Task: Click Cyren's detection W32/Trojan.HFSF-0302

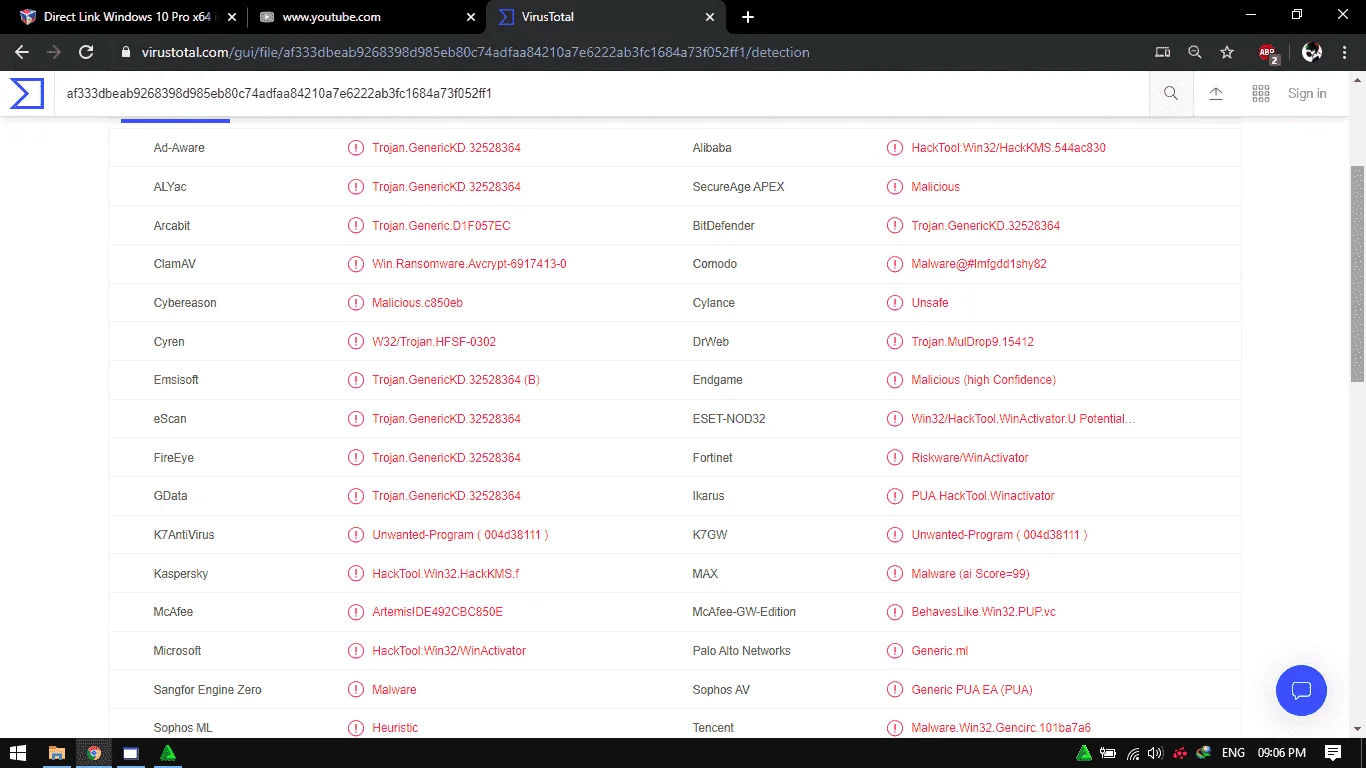Action: (434, 342)
